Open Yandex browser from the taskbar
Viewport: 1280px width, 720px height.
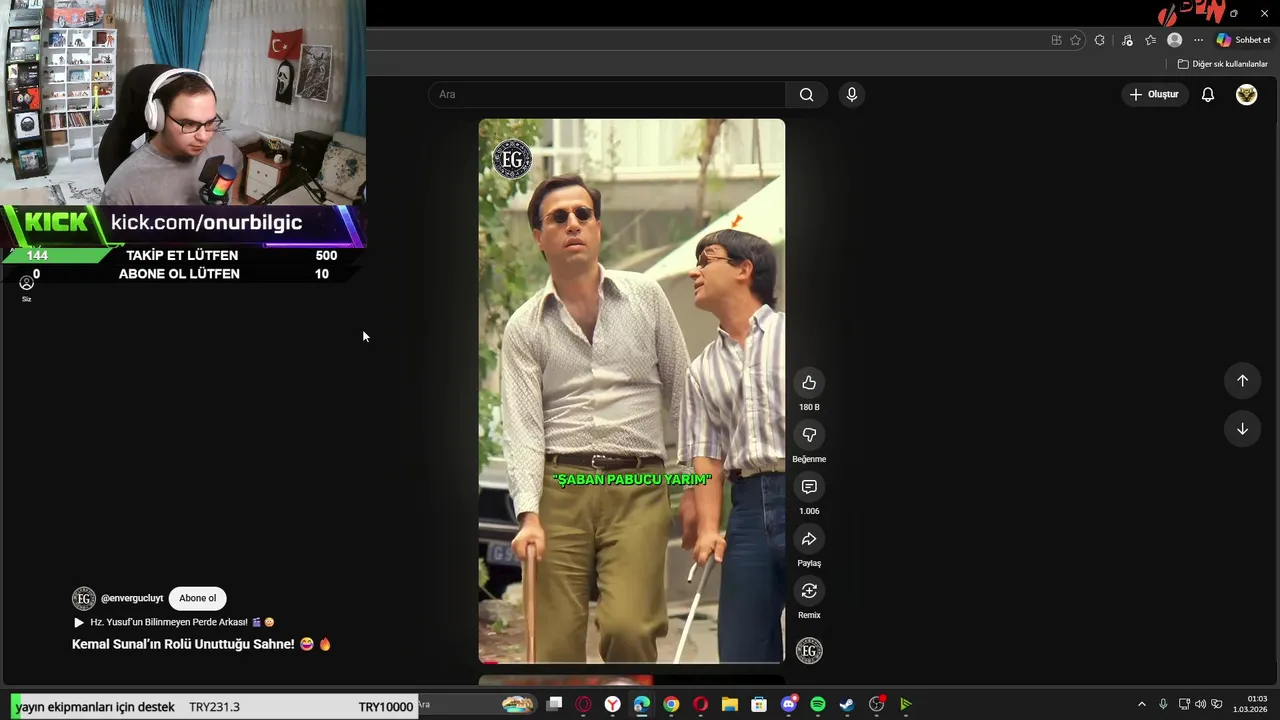point(612,704)
